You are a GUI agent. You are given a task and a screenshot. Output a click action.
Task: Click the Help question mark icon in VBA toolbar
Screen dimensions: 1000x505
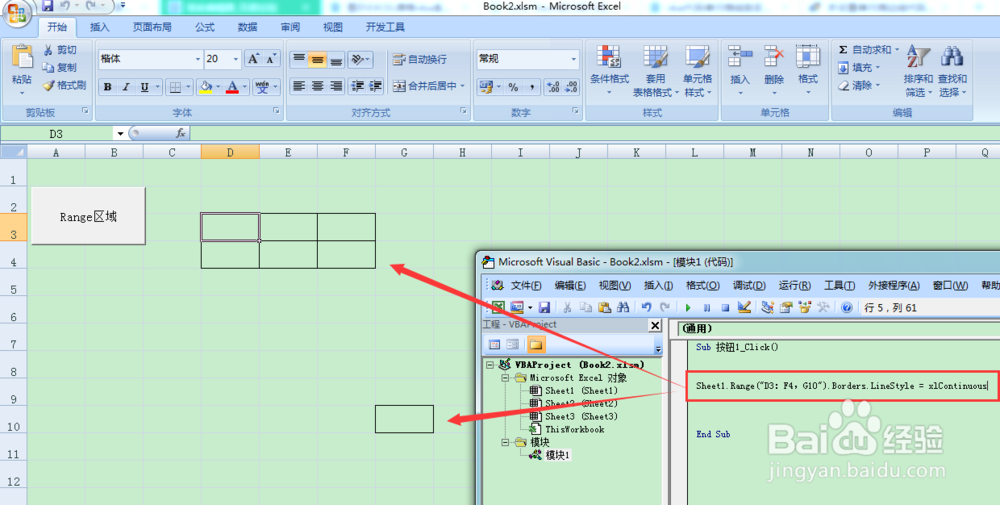pyautogui.click(x=846, y=307)
